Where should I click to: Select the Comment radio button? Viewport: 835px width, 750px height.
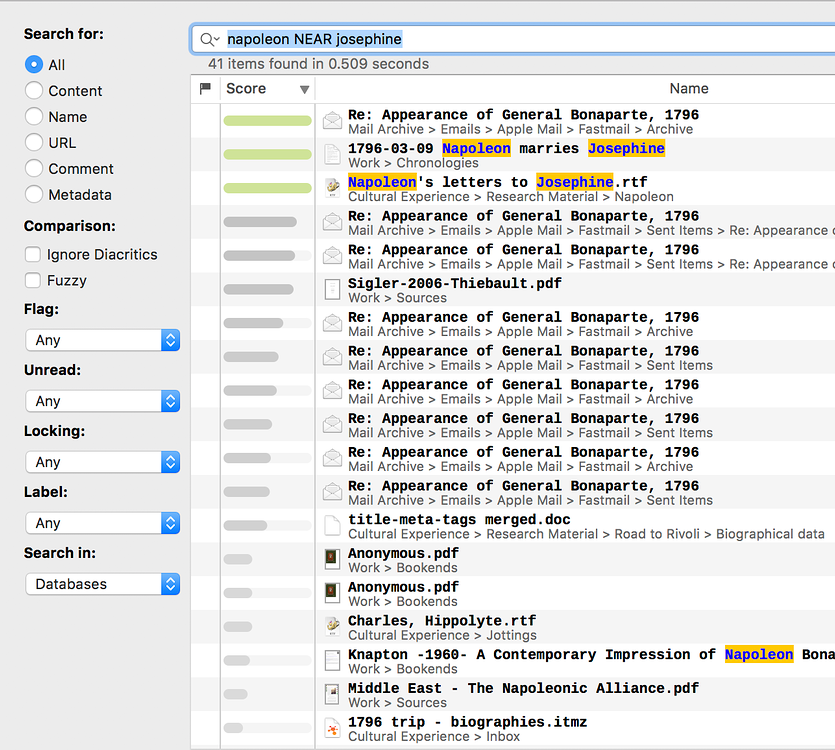[34, 168]
